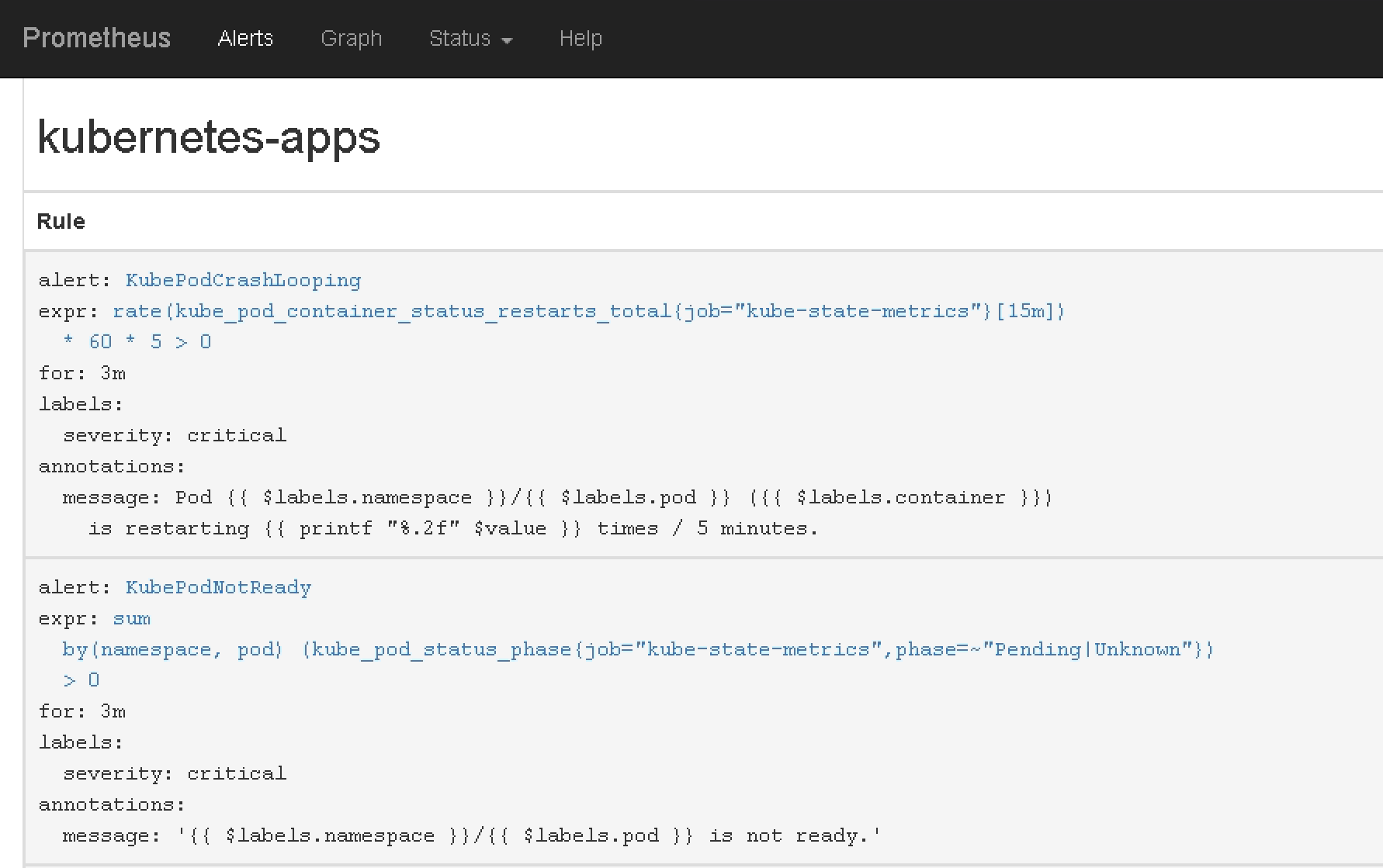Switch to the Graph page

351,38
